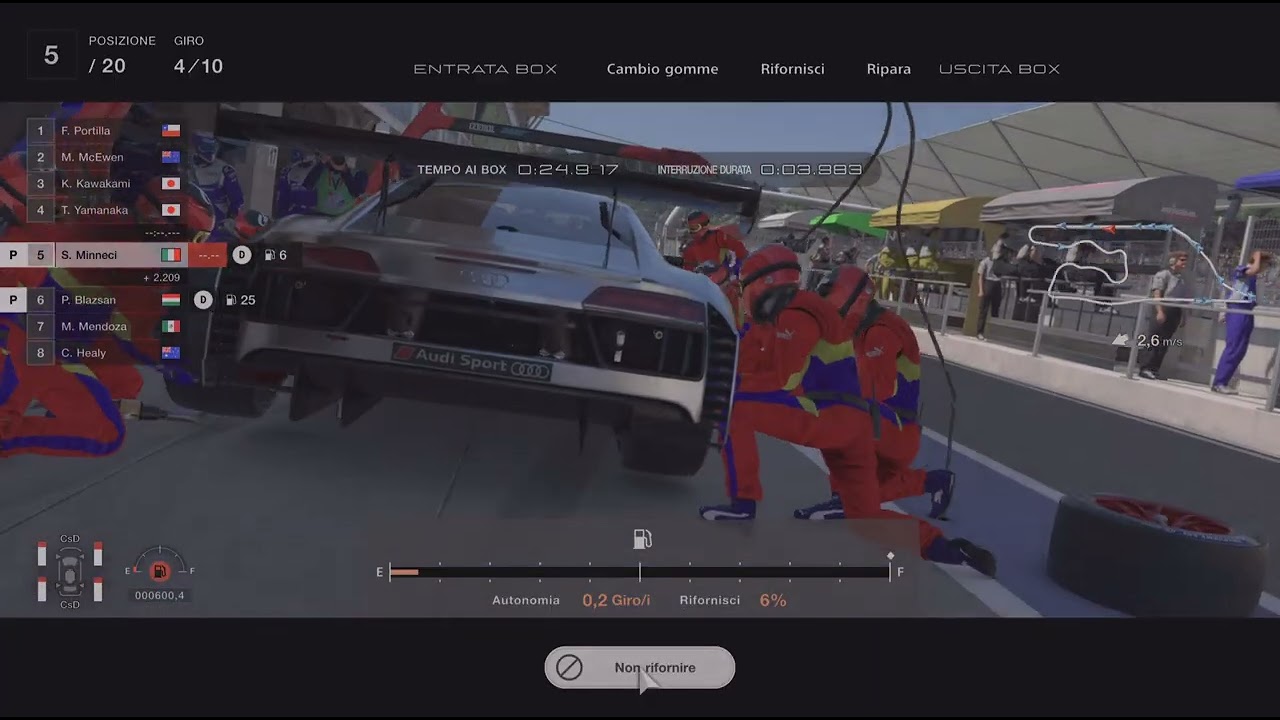The width and height of the screenshot is (1280, 720).
Task: Select the Rifornisci pit step
Action: [x=792, y=69]
